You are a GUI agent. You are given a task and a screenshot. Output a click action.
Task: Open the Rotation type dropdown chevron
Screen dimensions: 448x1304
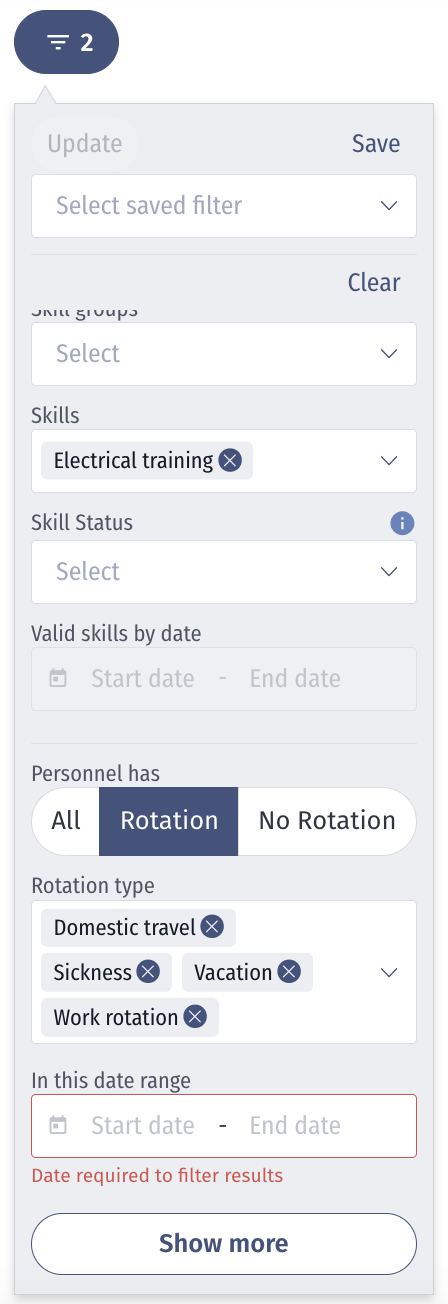point(390,972)
